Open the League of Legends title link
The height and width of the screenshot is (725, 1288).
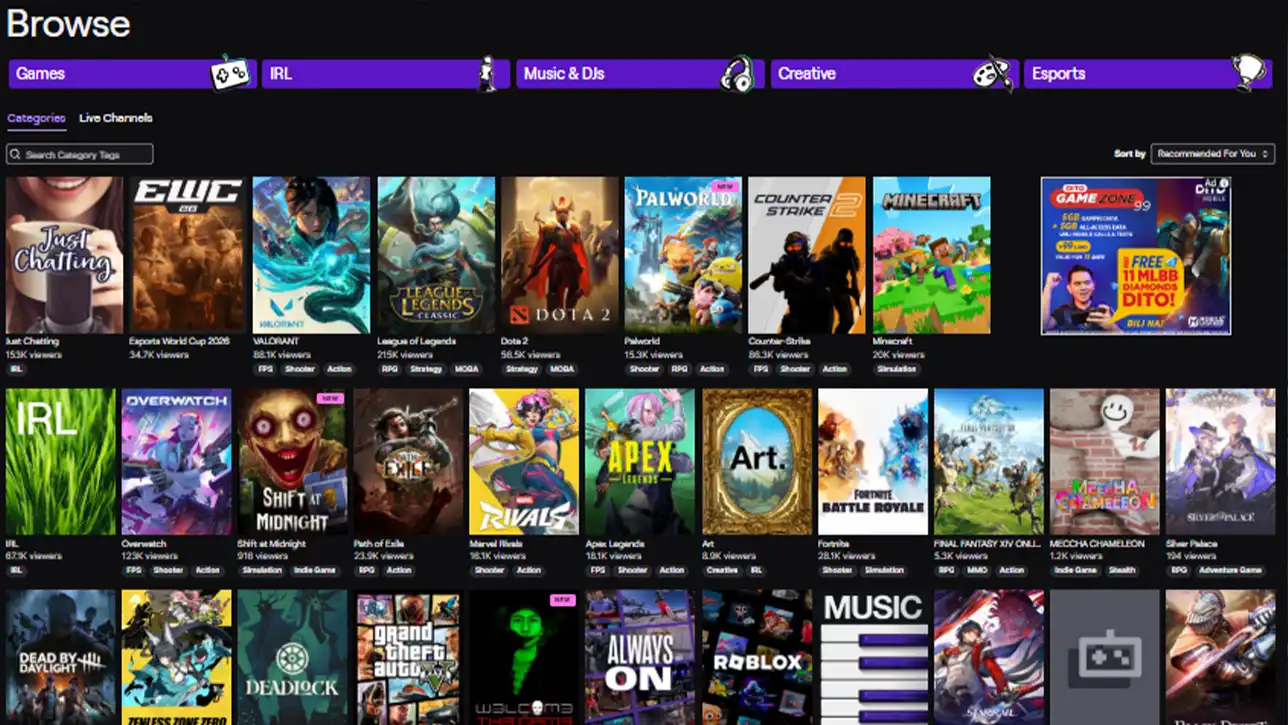click(x=416, y=341)
